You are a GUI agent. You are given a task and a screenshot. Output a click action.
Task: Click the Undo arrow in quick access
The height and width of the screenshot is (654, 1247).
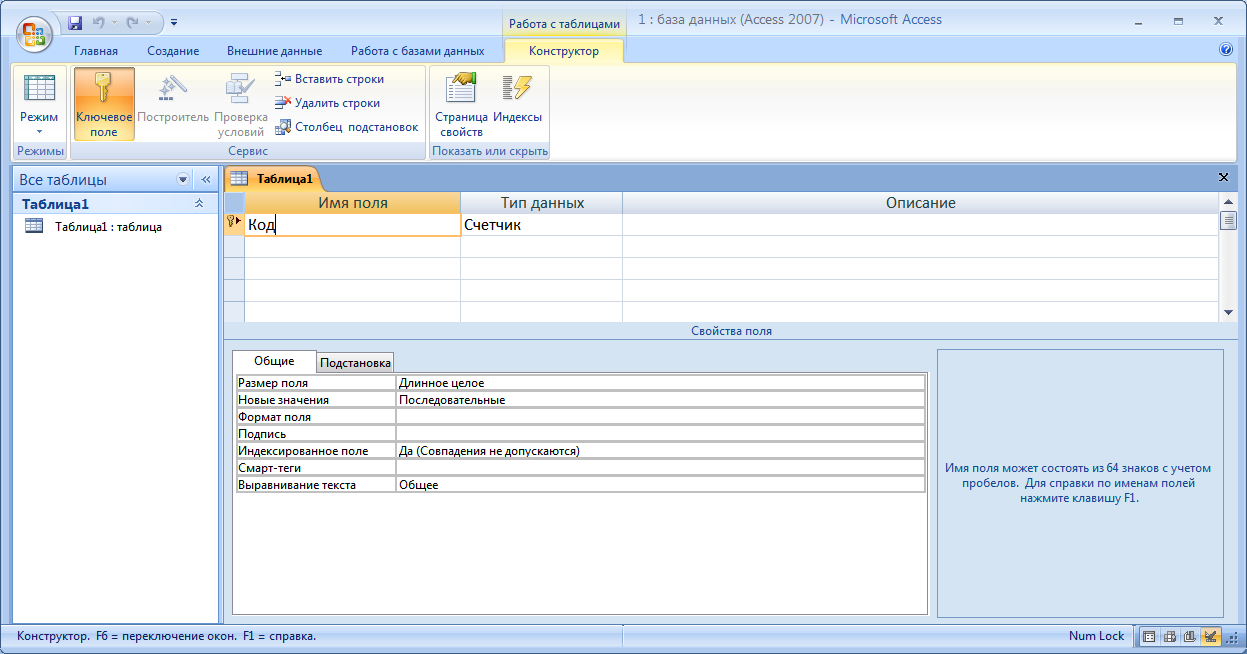98,21
